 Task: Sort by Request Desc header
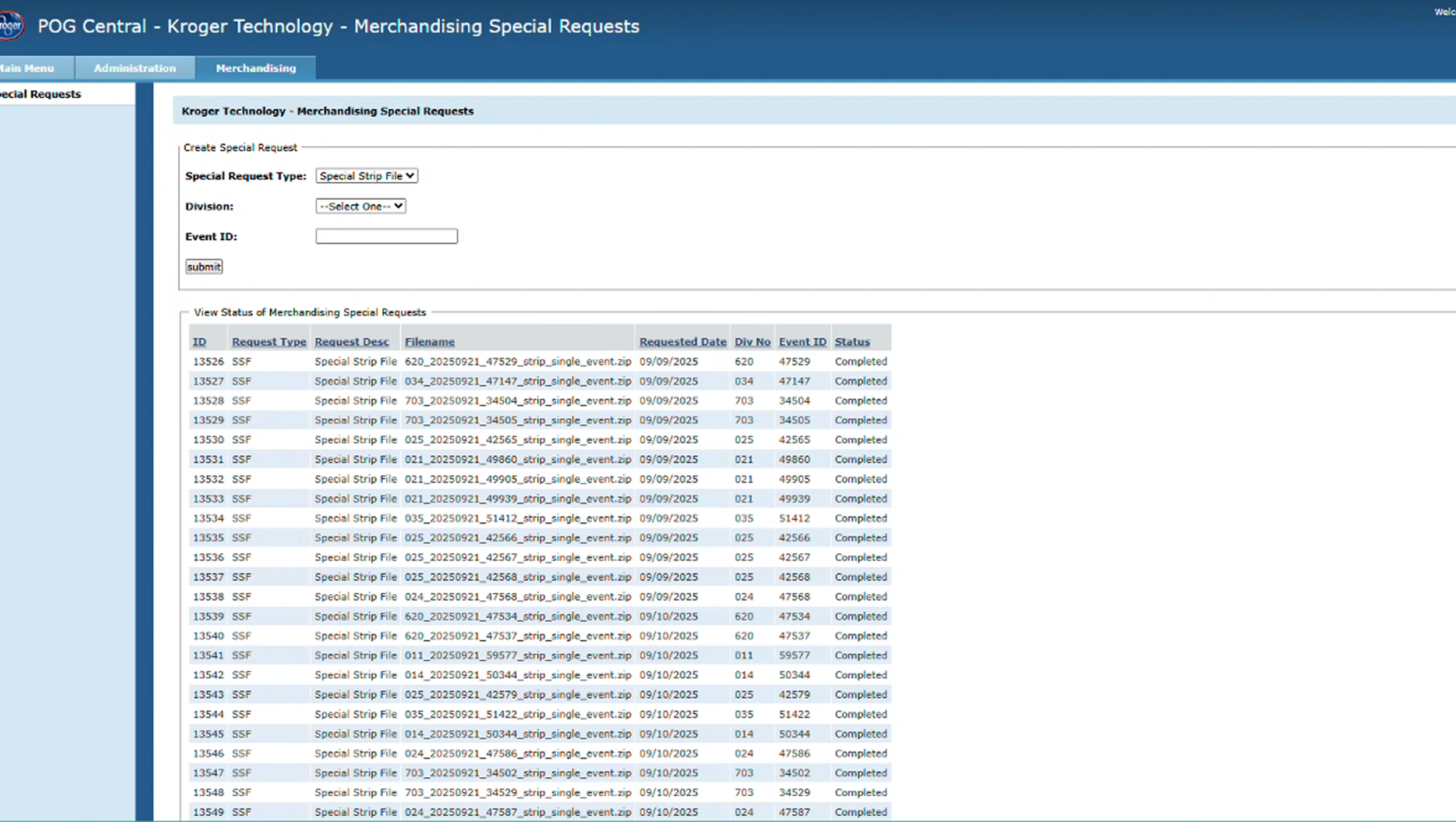tap(352, 342)
